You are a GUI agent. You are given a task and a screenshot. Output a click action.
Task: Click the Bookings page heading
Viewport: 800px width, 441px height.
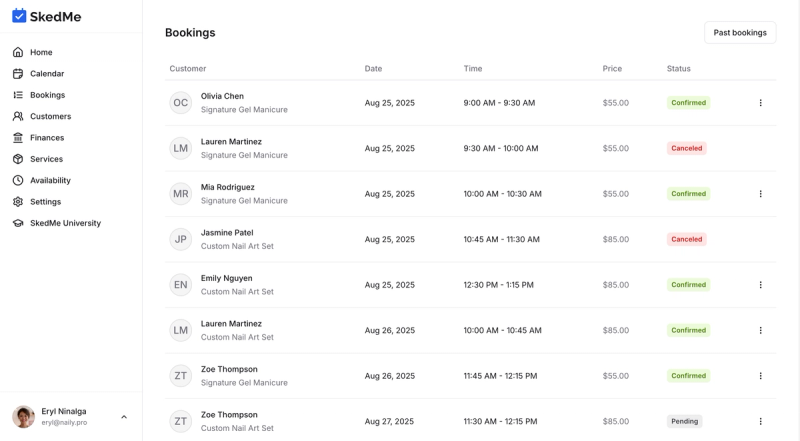190,33
